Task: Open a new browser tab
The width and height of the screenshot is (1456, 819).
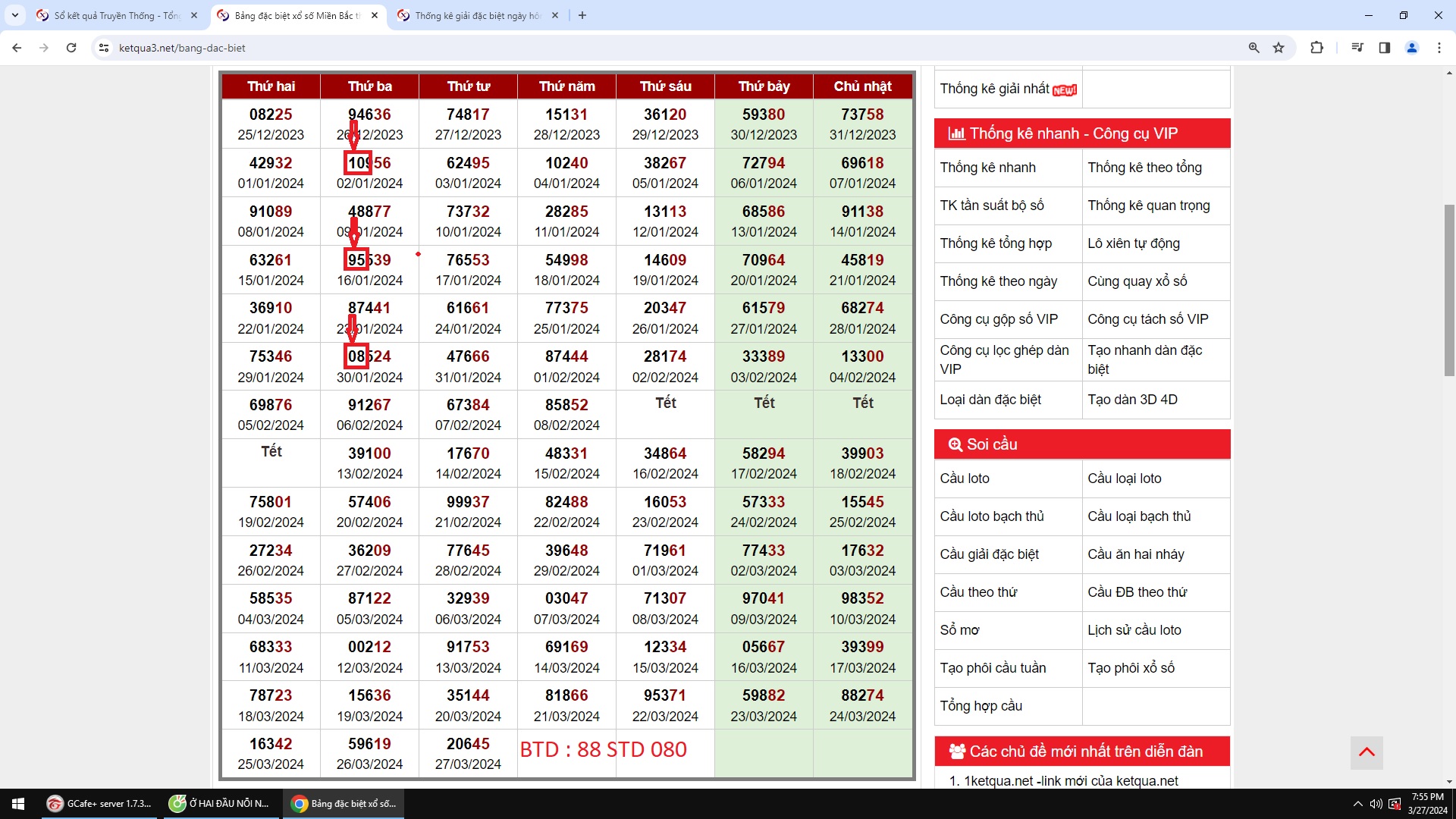Action: click(582, 15)
